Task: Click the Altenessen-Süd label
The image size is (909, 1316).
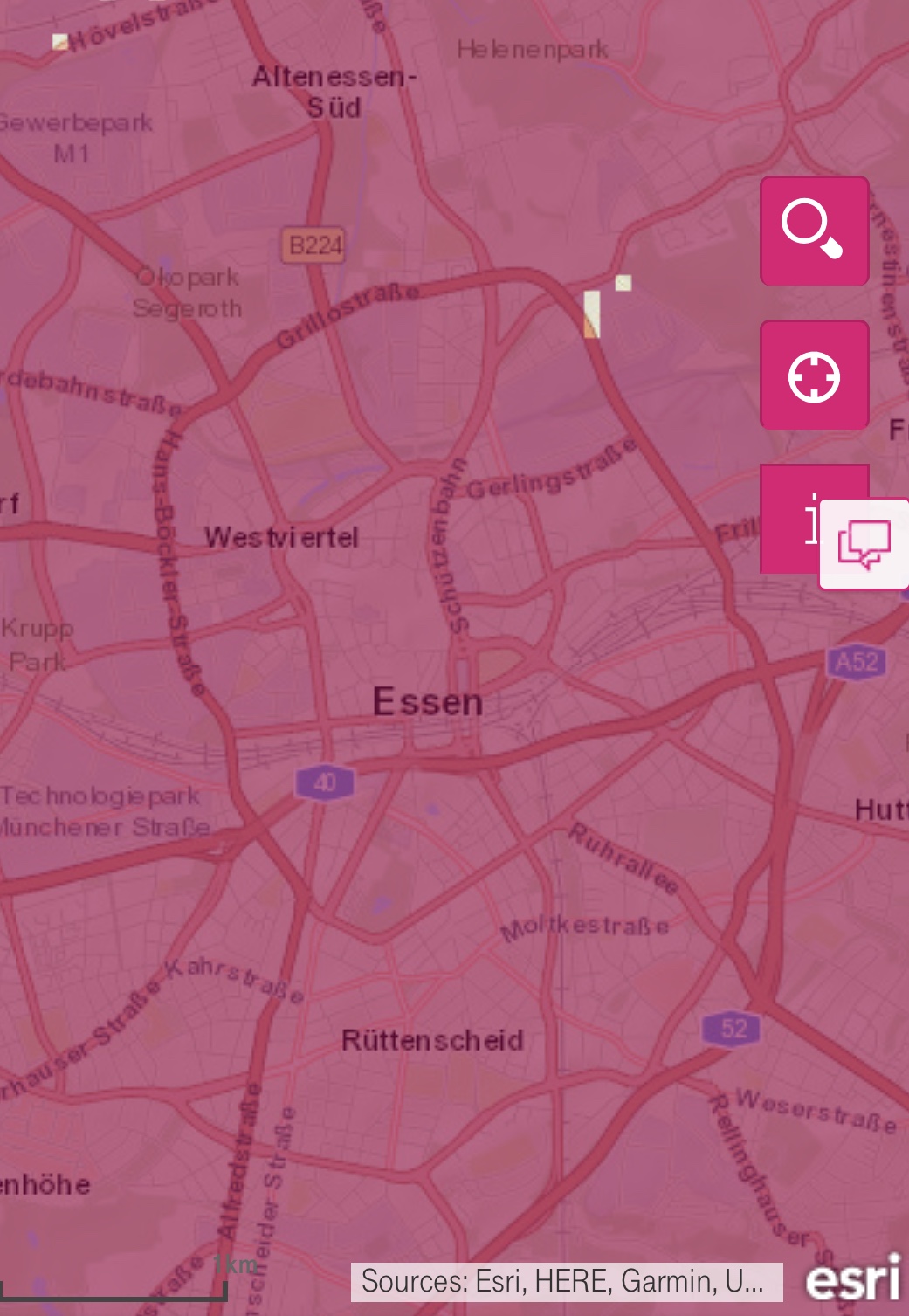Action: (x=334, y=92)
